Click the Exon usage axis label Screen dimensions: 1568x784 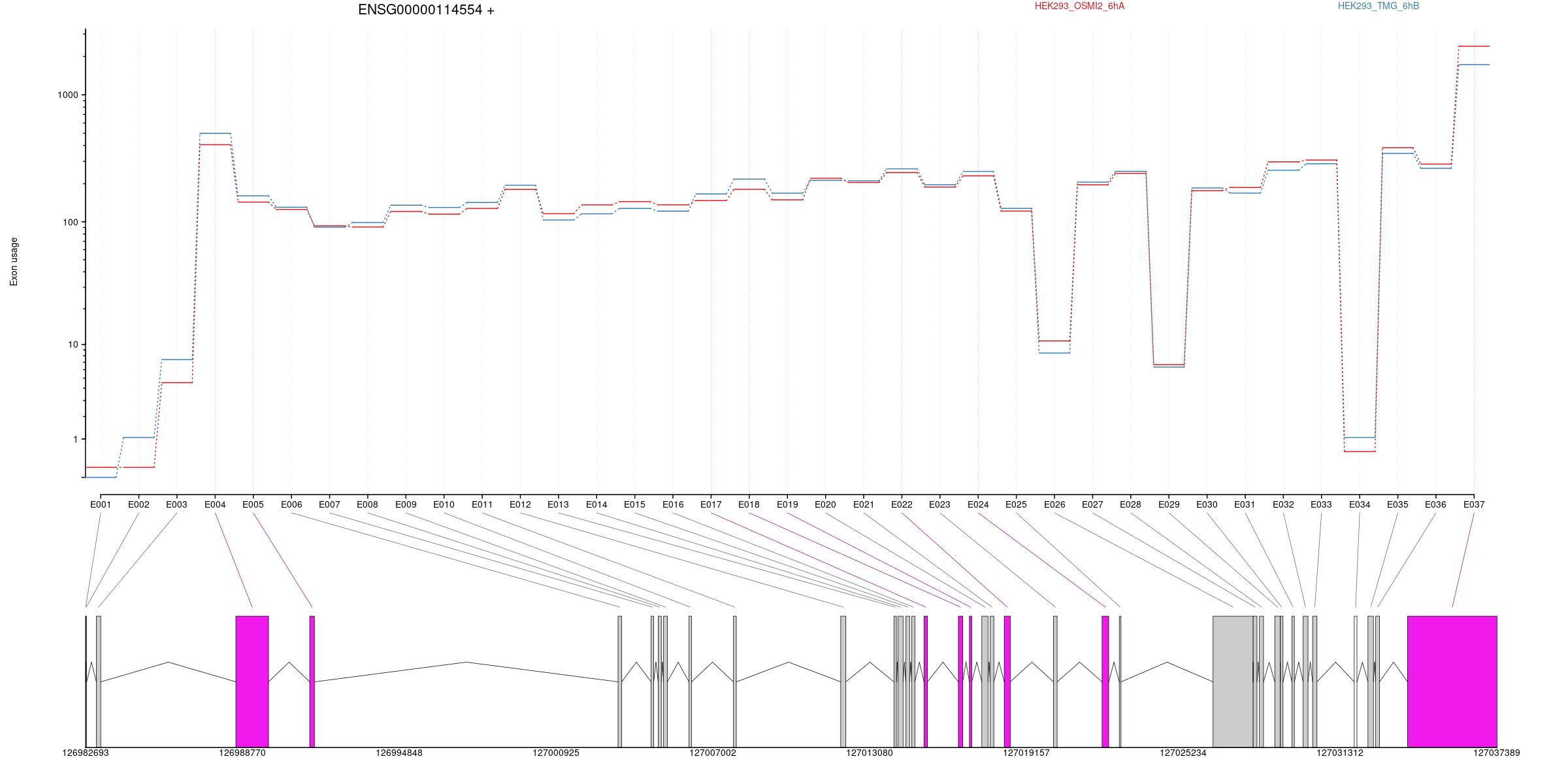point(14,261)
